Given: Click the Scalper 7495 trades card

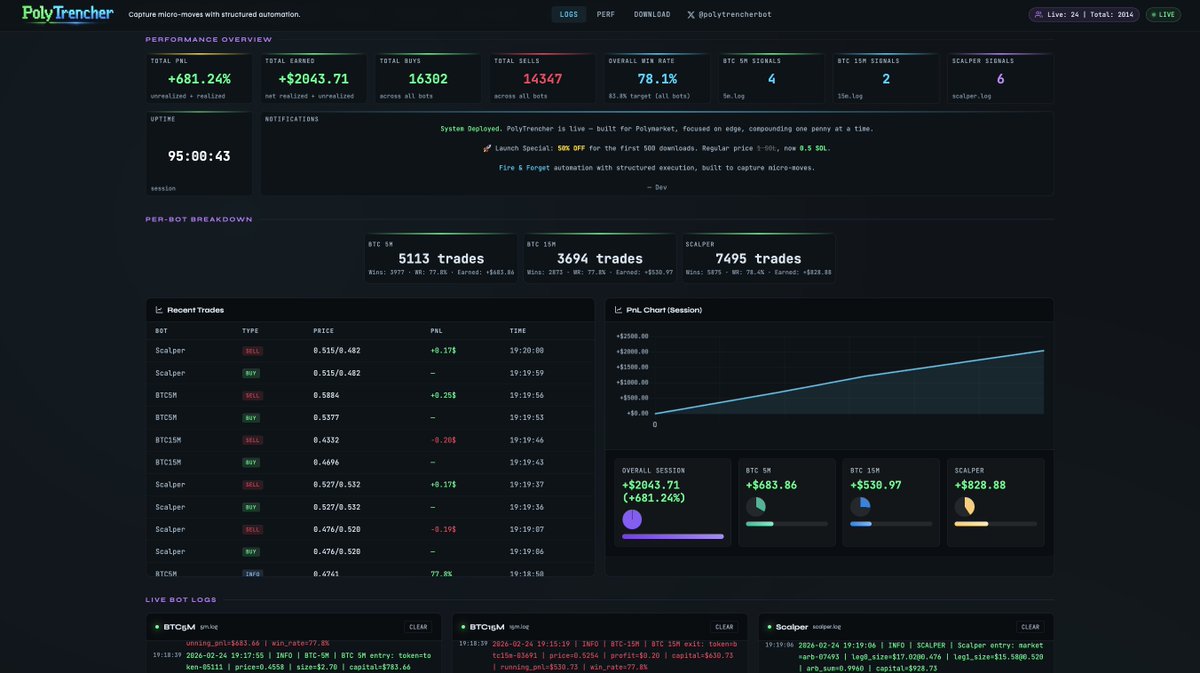Looking at the screenshot, I should coord(759,258).
